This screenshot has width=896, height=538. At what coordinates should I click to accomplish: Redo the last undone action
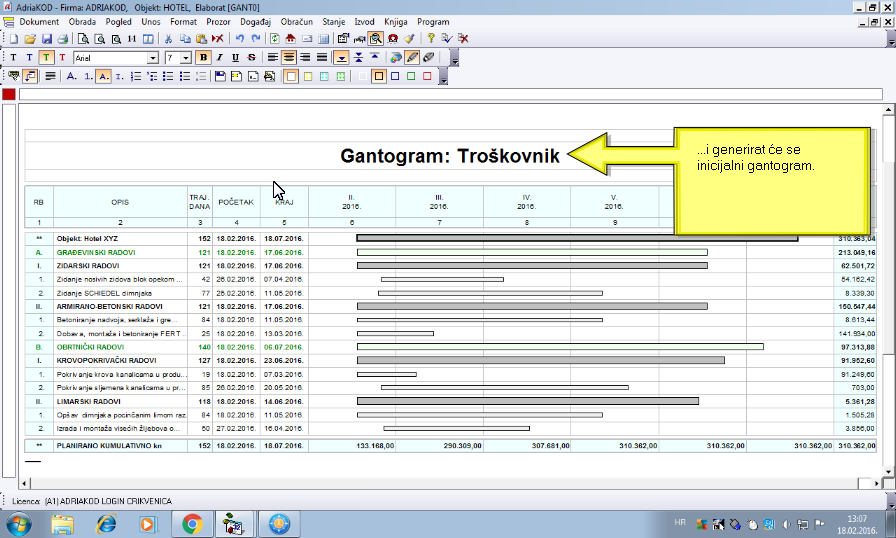(255, 39)
